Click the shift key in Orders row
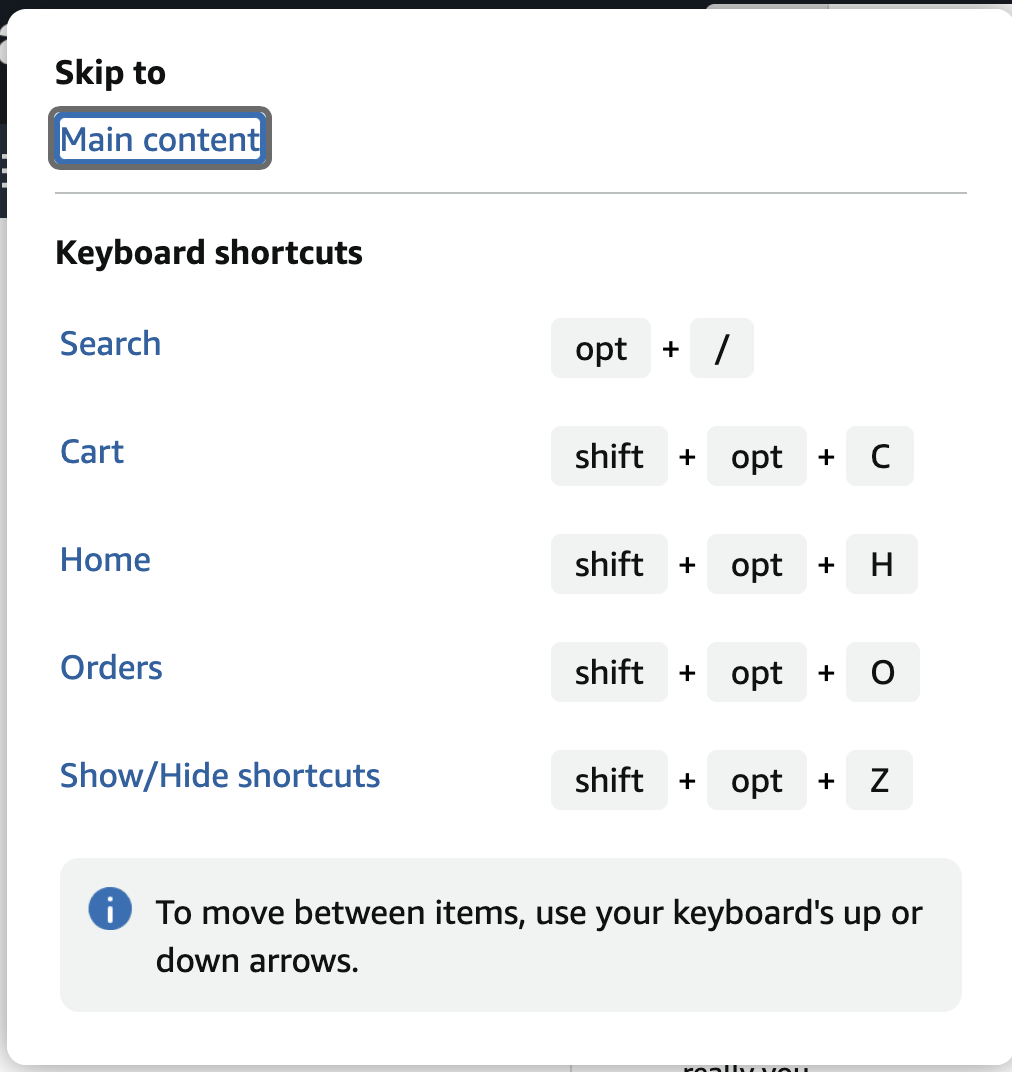This screenshot has height=1072, width=1012. pyautogui.click(x=609, y=673)
